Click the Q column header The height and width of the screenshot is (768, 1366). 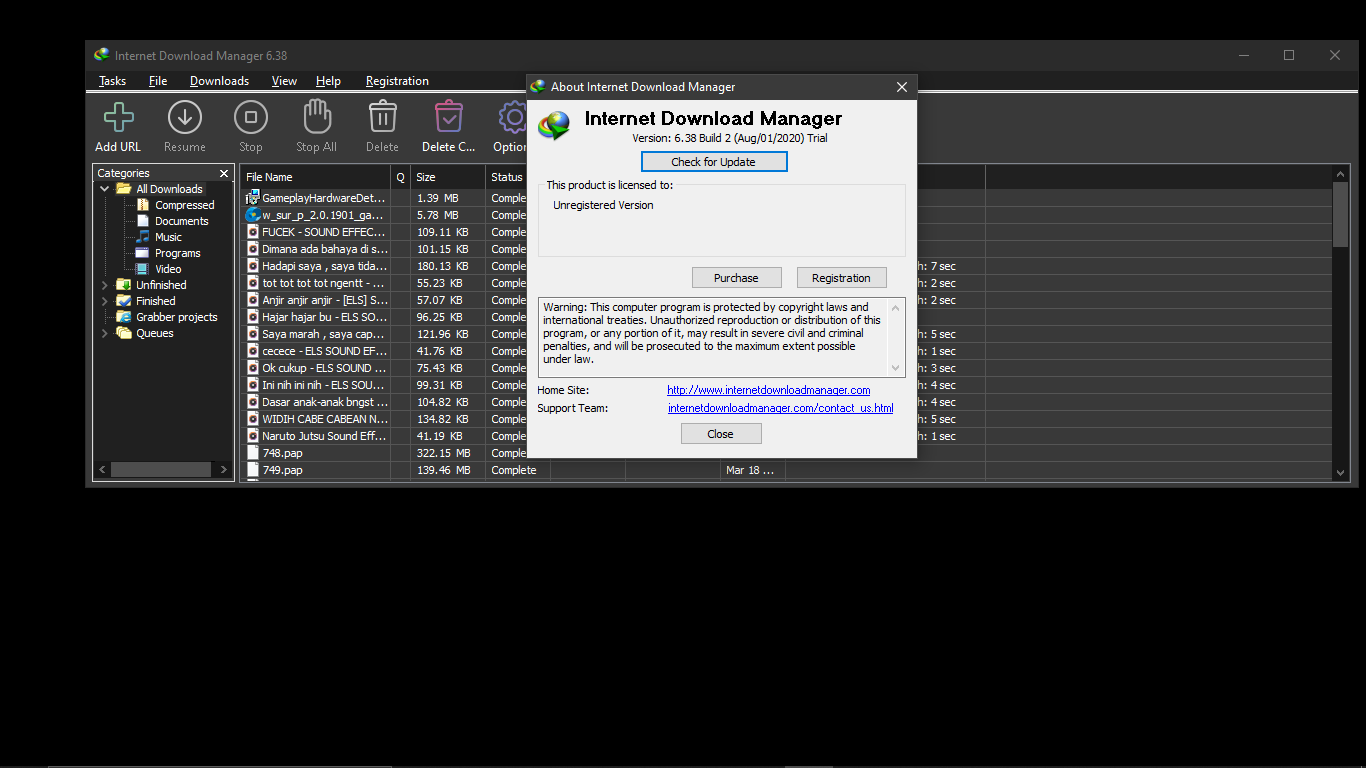[x=400, y=177]
